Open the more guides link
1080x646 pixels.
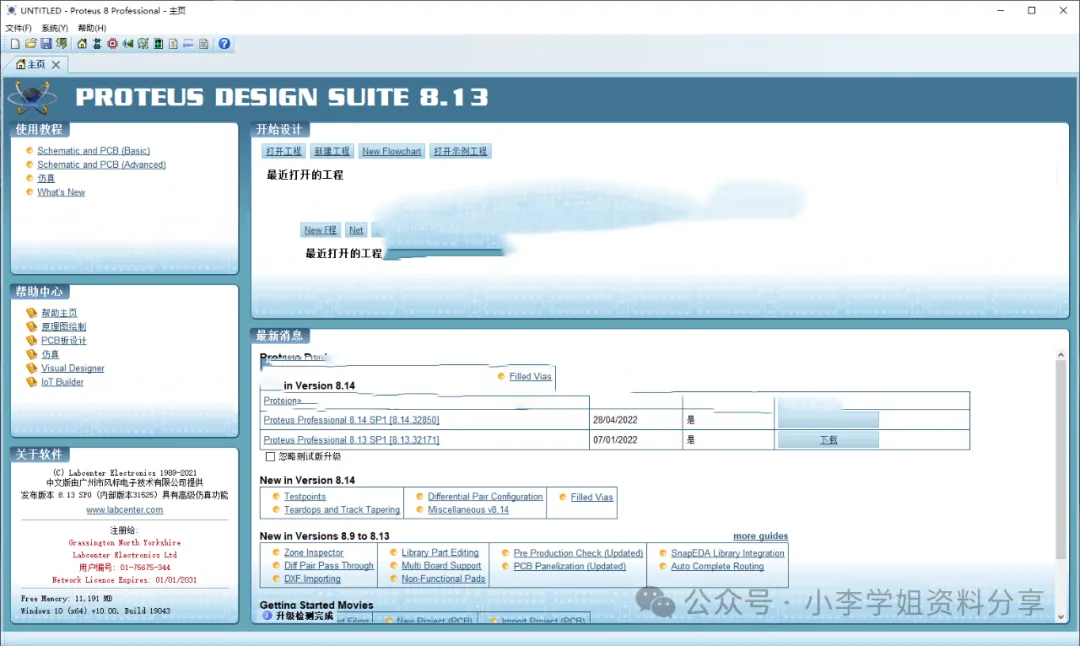[760, 536]
